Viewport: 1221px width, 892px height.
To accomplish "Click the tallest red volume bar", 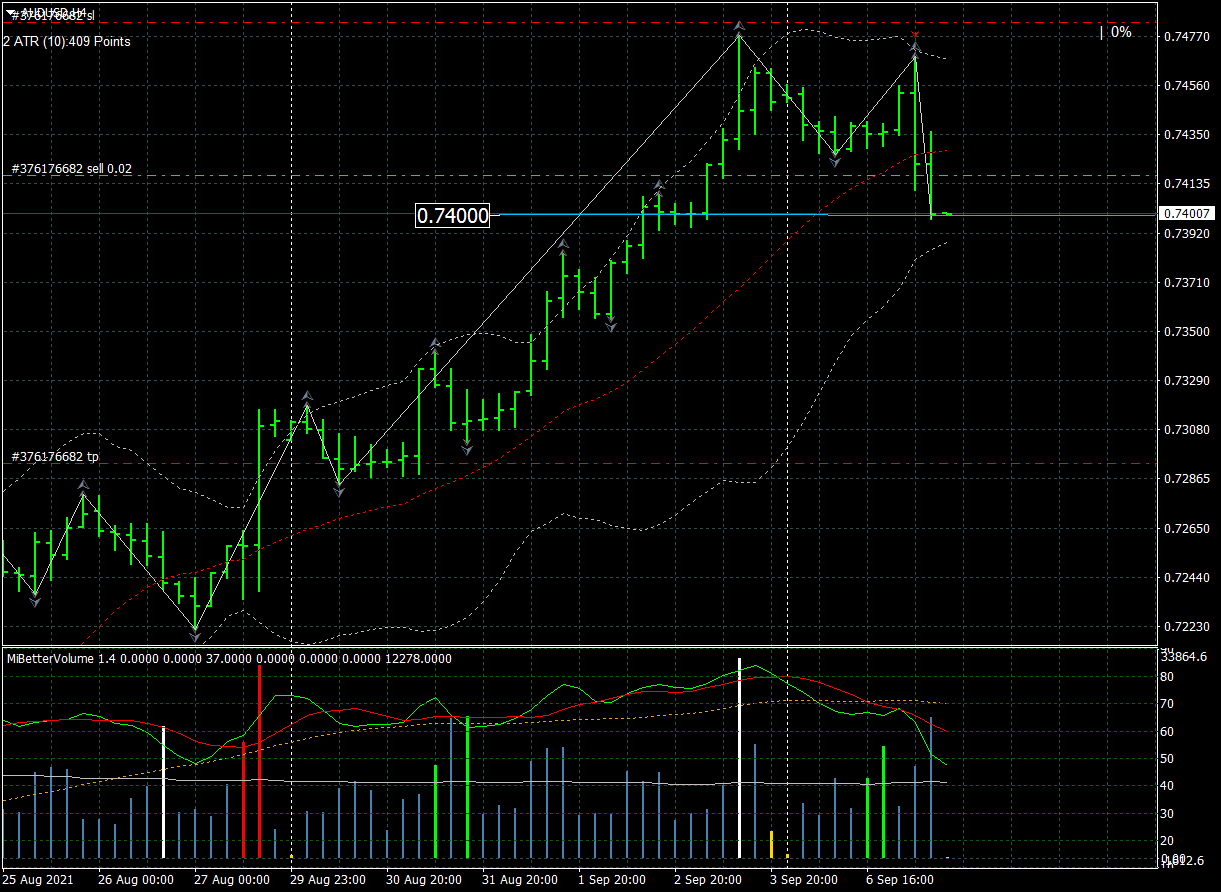I will 259,762.
